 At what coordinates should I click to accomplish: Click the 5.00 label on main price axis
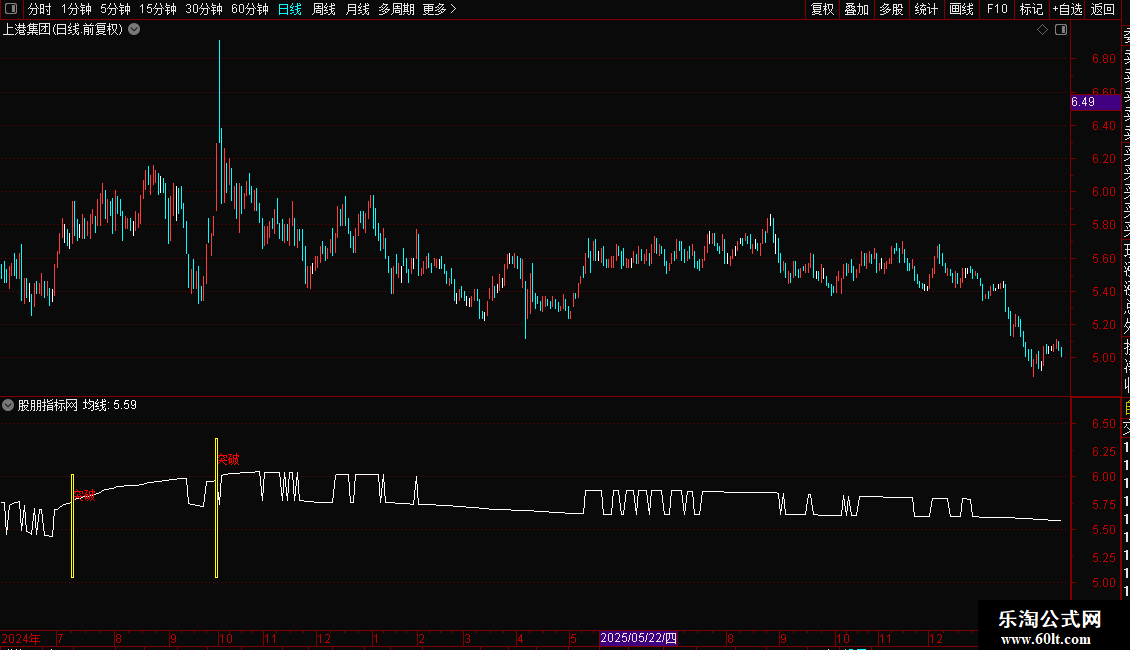click(x=1103, y=357)
